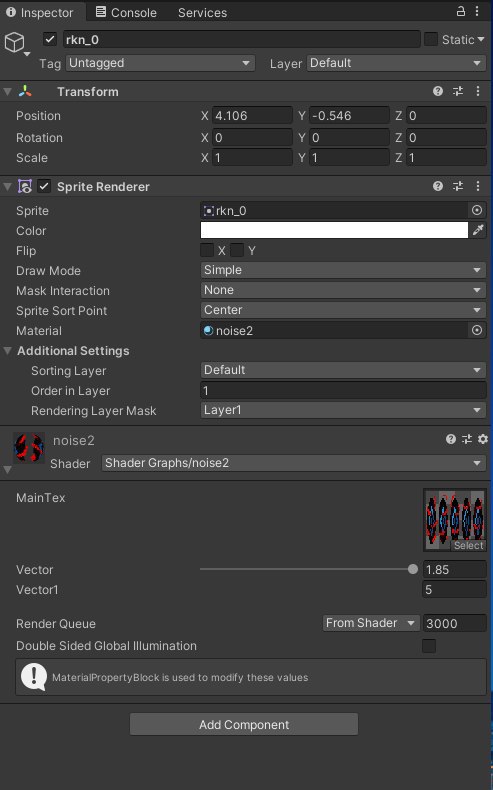The image size is (493, 790).
Task: Click Position Z field
Action: [446, 115]
